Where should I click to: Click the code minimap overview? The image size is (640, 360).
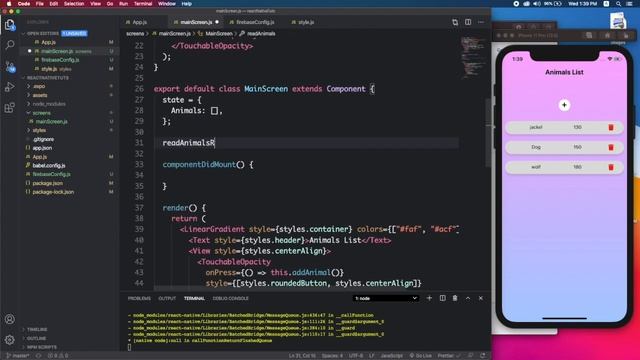473,57
